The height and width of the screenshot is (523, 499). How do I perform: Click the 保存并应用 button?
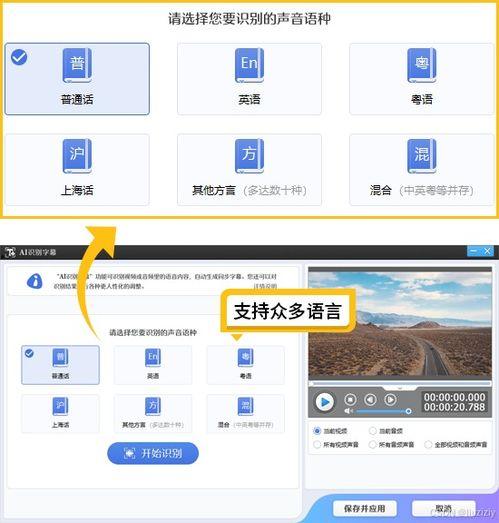[x=365, y=508]
